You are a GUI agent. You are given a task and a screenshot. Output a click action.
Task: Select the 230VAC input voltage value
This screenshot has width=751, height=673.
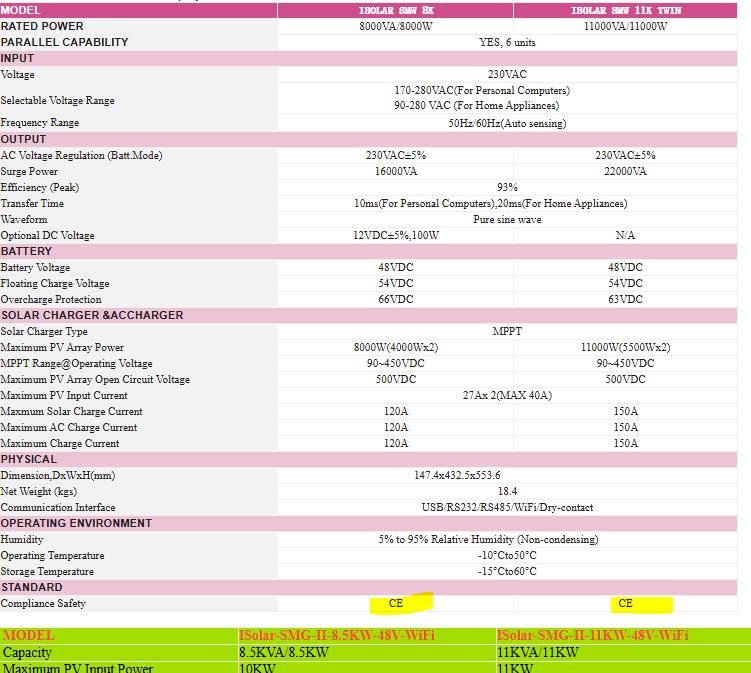[507, 74]
